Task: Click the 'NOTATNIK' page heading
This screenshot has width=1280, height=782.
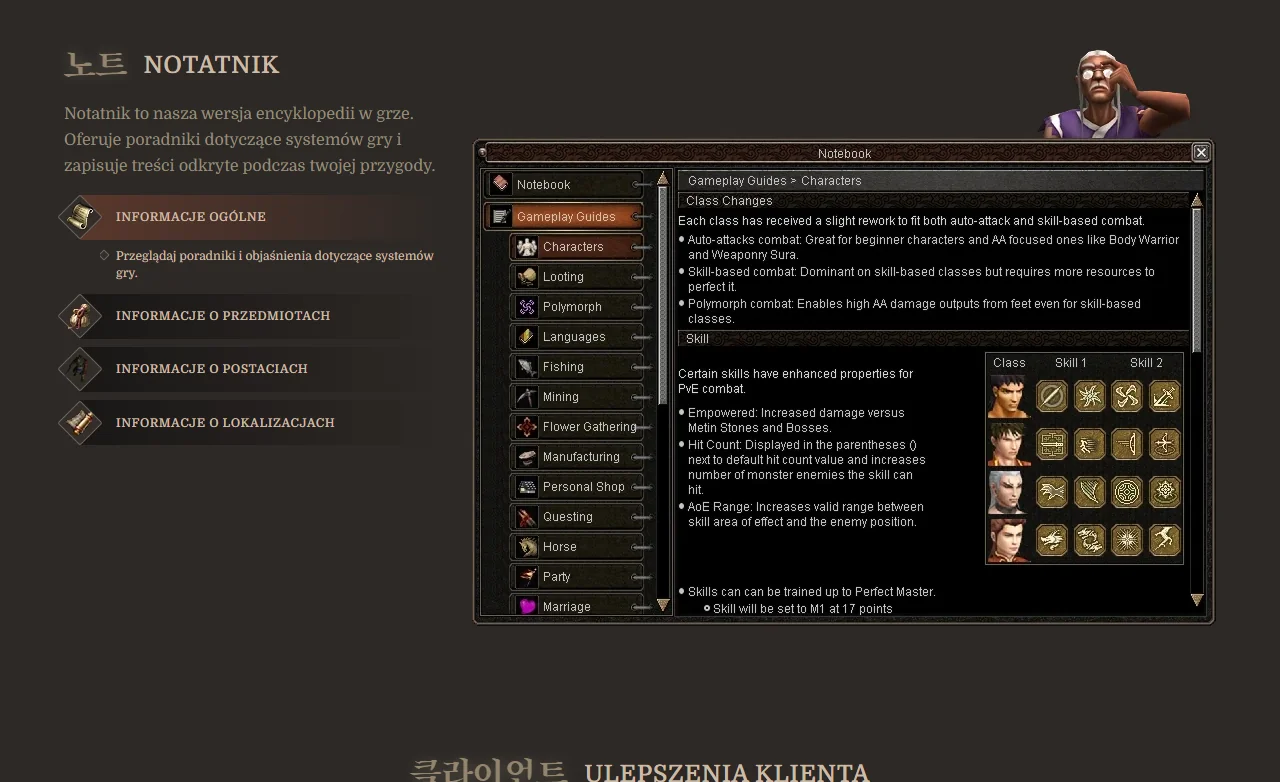Action: tap(211, 65)
